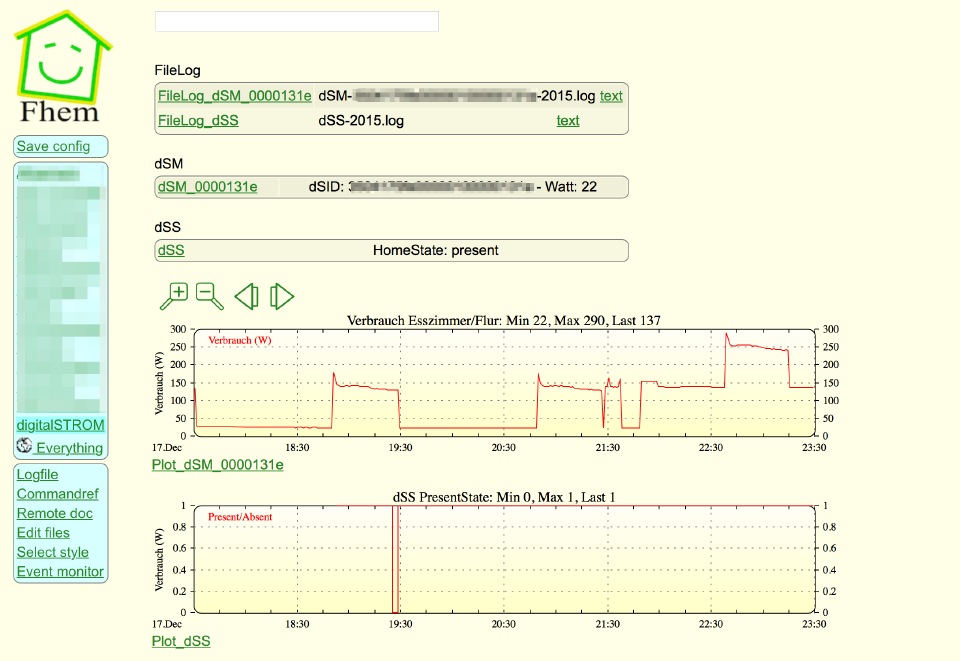Screen dimensions: 960x661
Task: Click the command input field at top
Action: point(296,22)
